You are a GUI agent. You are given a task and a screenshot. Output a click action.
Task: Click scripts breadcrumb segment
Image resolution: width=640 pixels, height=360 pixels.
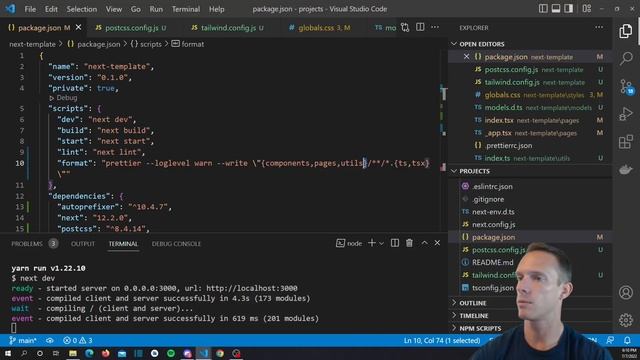click(x=146, y=44)
